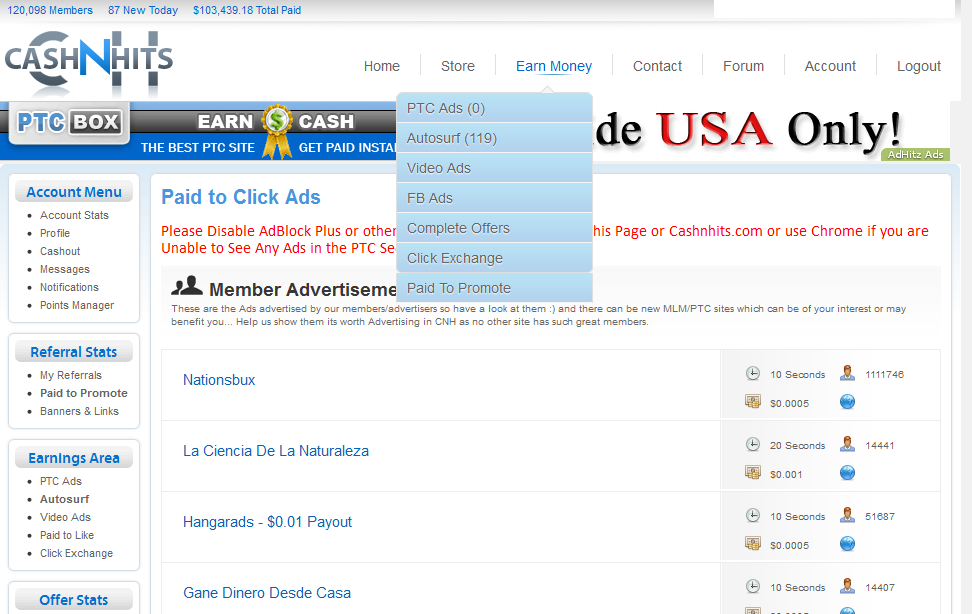Open the Store menu
Image resolution: width=972 pixels, height=614 pixels.
pos(458,66)
